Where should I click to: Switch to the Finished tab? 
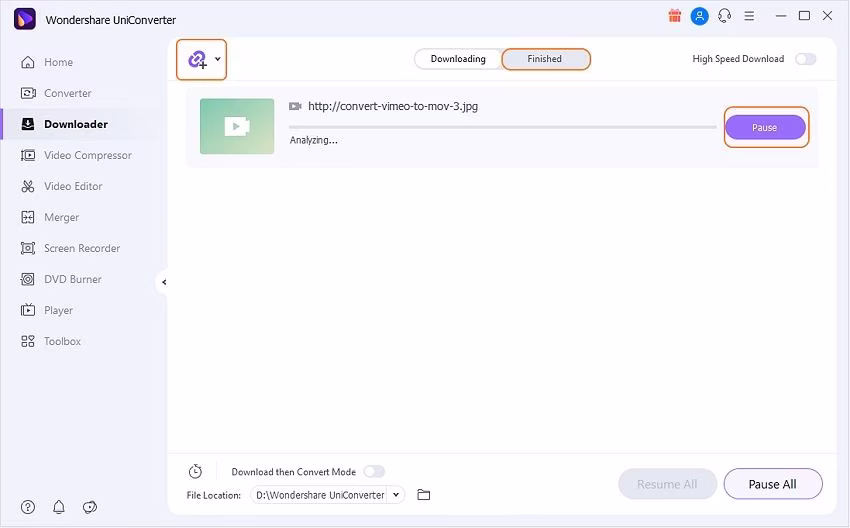point(545,59)
